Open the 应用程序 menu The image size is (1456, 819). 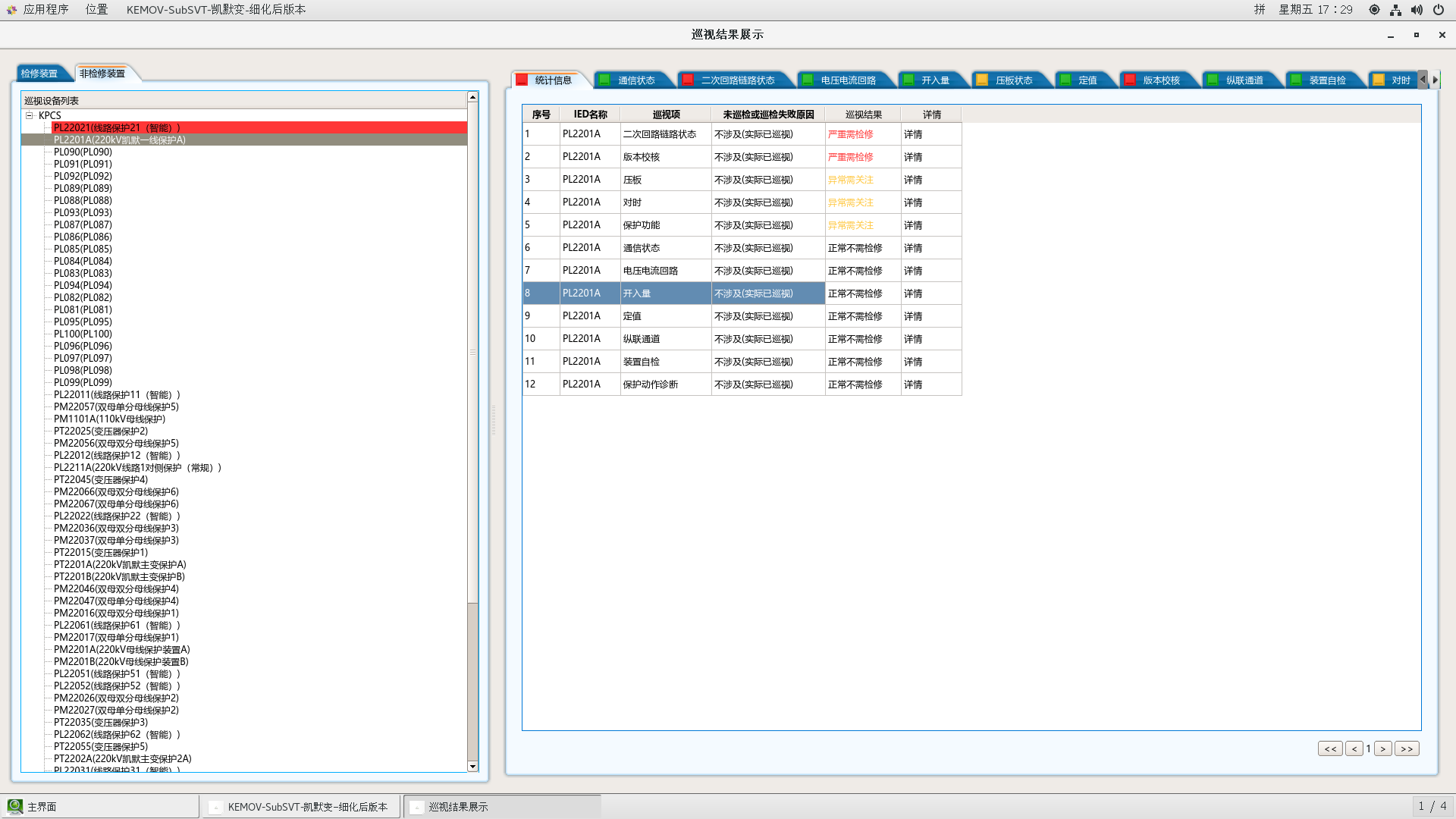click(45, 10)
